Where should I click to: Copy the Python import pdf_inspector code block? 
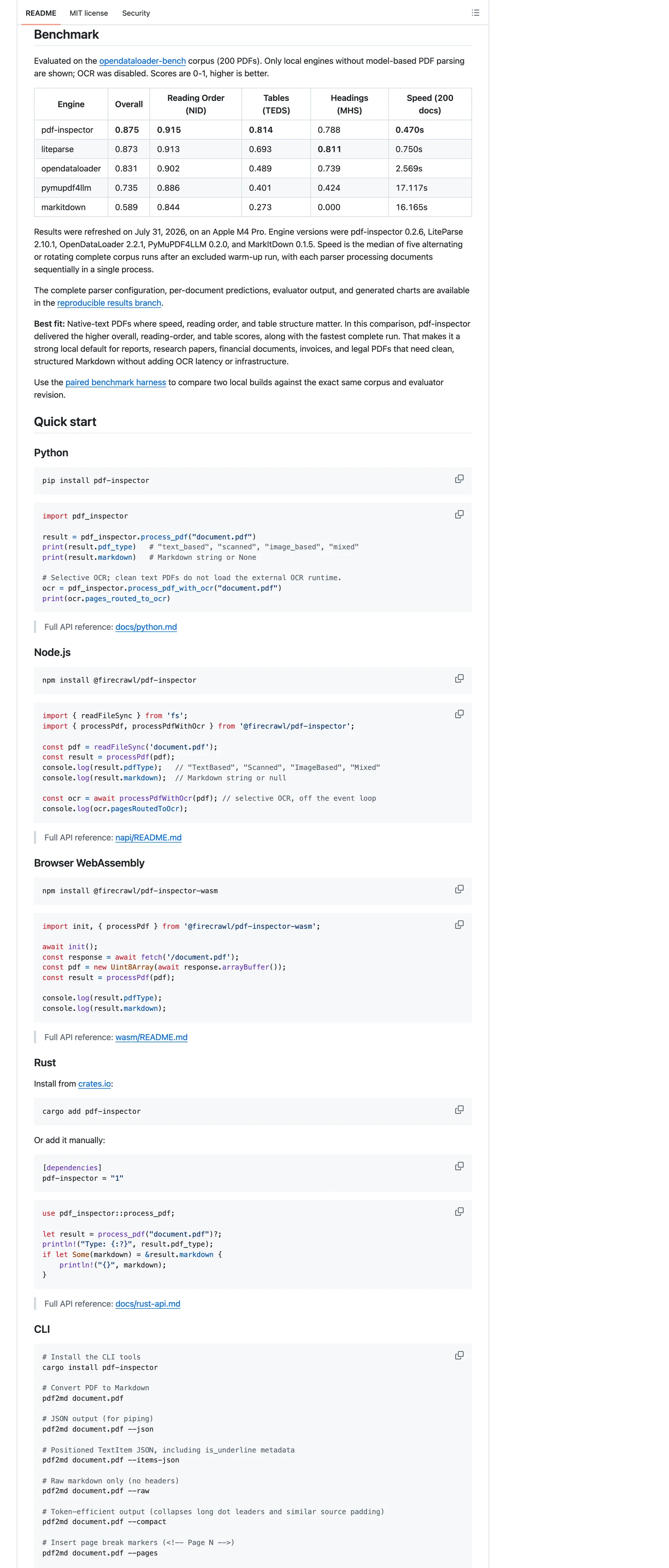459,514
